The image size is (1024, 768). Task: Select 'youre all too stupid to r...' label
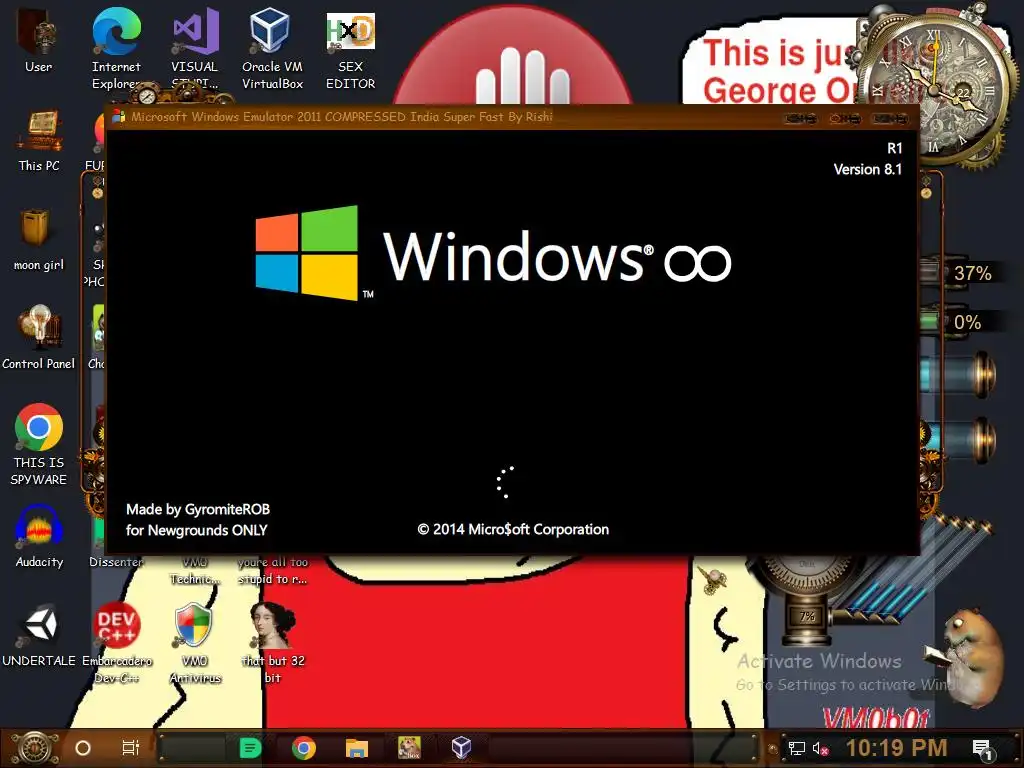coord(273,570)
